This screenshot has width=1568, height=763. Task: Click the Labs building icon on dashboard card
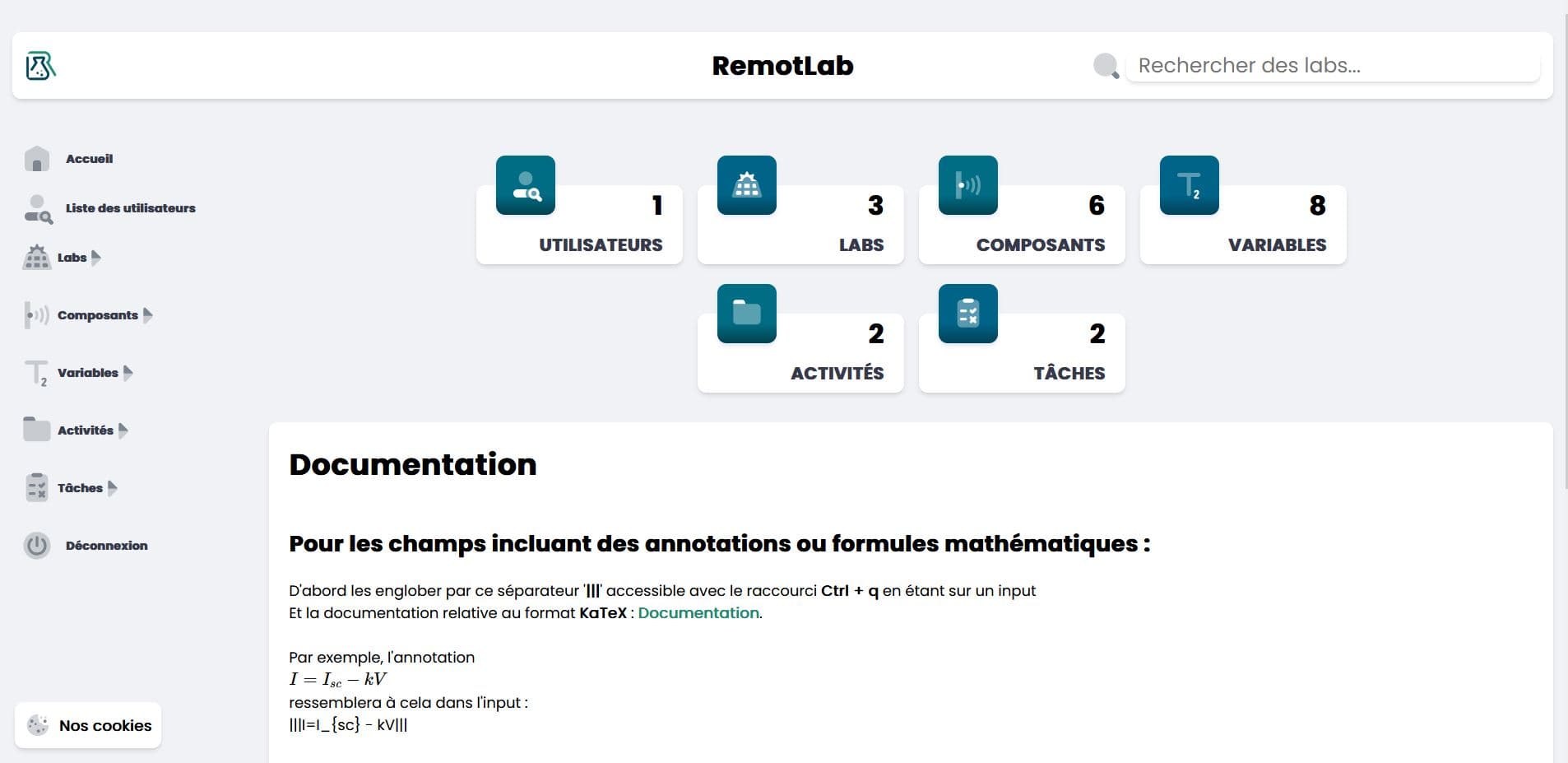(747, 185)
